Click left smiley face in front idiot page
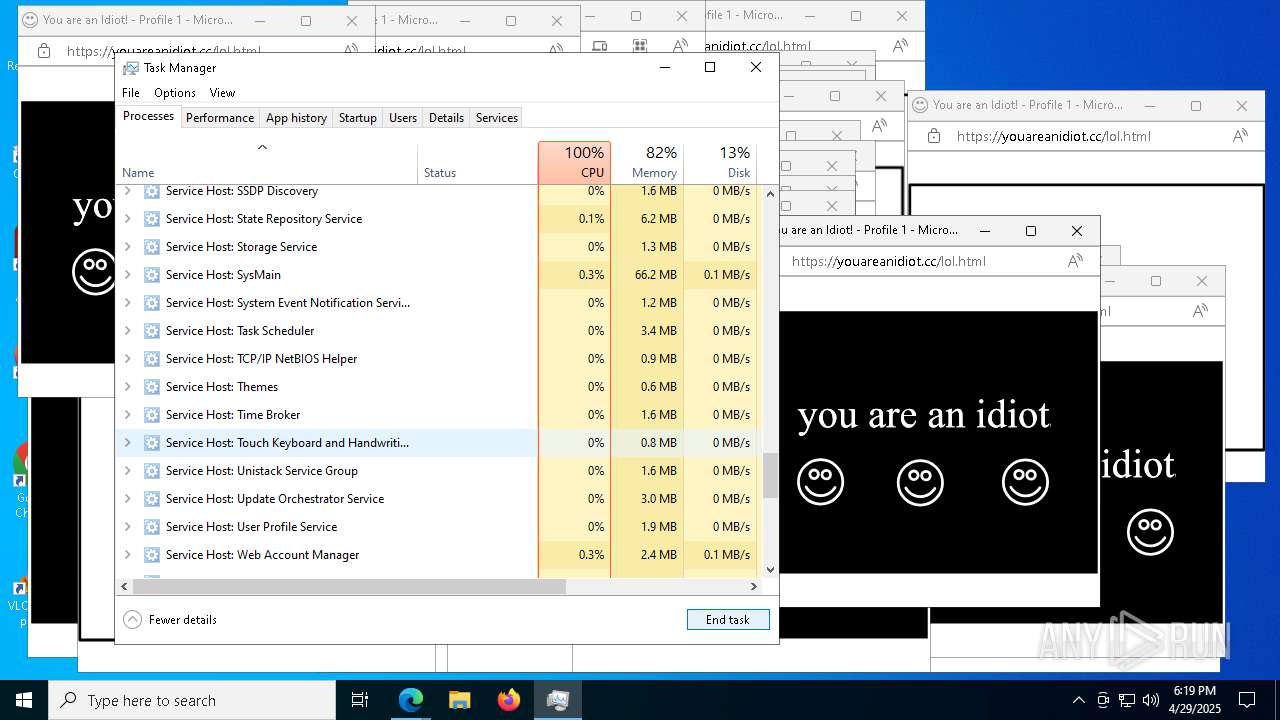The height and width of the screenshot is (720, 1280). click(820, 482)
